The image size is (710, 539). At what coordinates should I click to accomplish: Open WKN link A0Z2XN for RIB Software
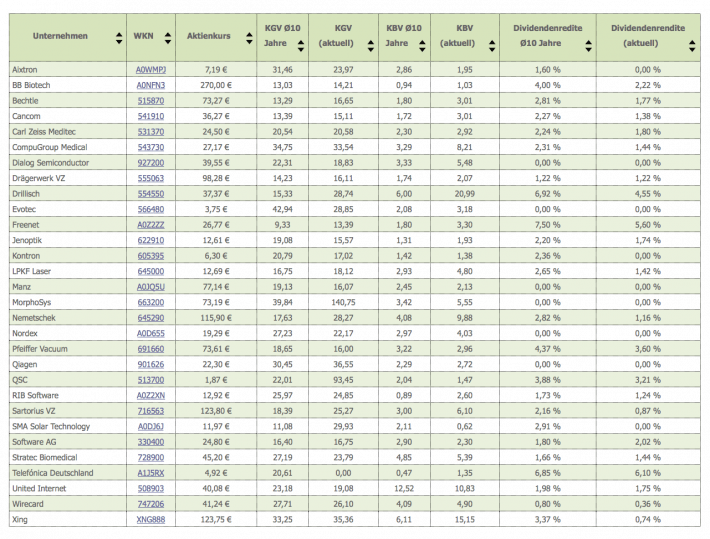tap(151, 395)
